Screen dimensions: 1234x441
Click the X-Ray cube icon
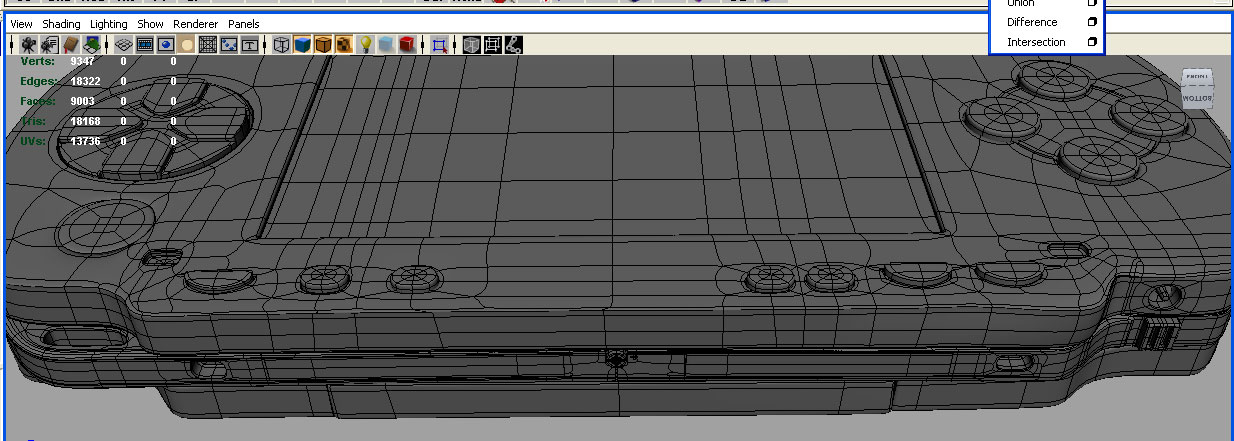tap(471, 45)
